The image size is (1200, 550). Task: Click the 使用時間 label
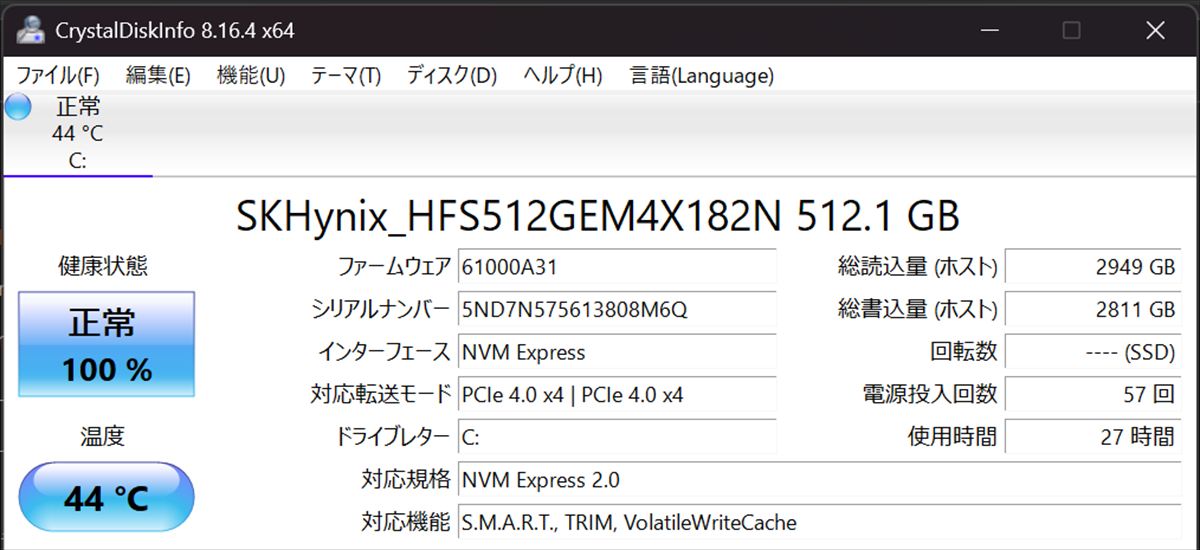point(952,437)
